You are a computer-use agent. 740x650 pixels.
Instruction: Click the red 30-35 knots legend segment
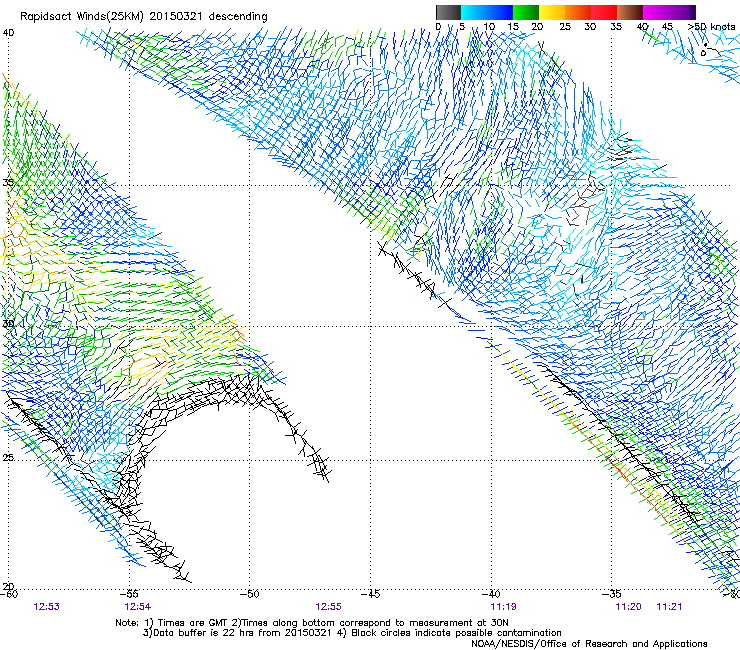604,12
